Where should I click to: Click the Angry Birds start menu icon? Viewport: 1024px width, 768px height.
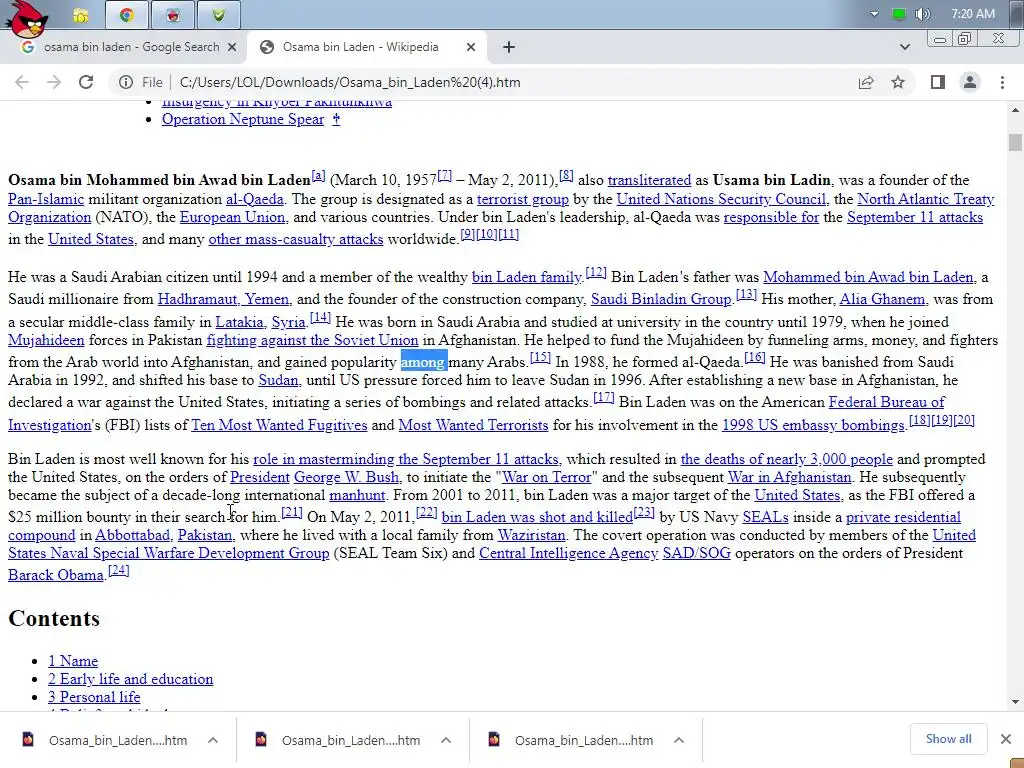27,18
